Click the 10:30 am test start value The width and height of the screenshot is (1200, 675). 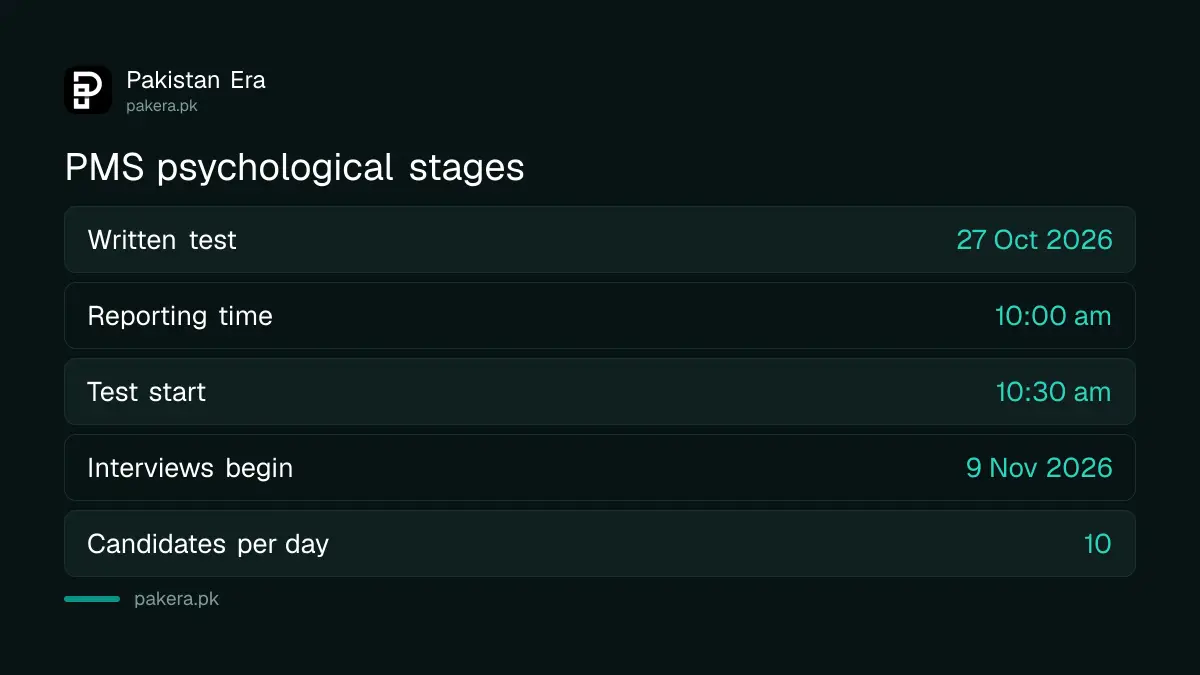click(1053, 392)
